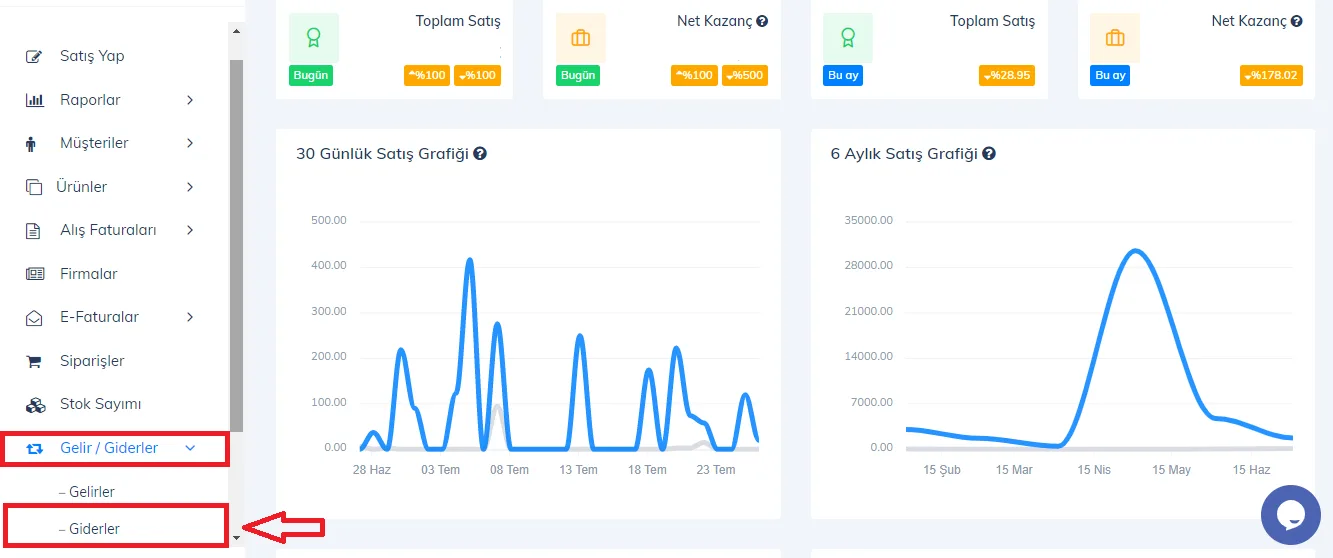1333x558 pixels.
Task: Click the Raporlar bar chart icon
Action: [x=35, y=100]
